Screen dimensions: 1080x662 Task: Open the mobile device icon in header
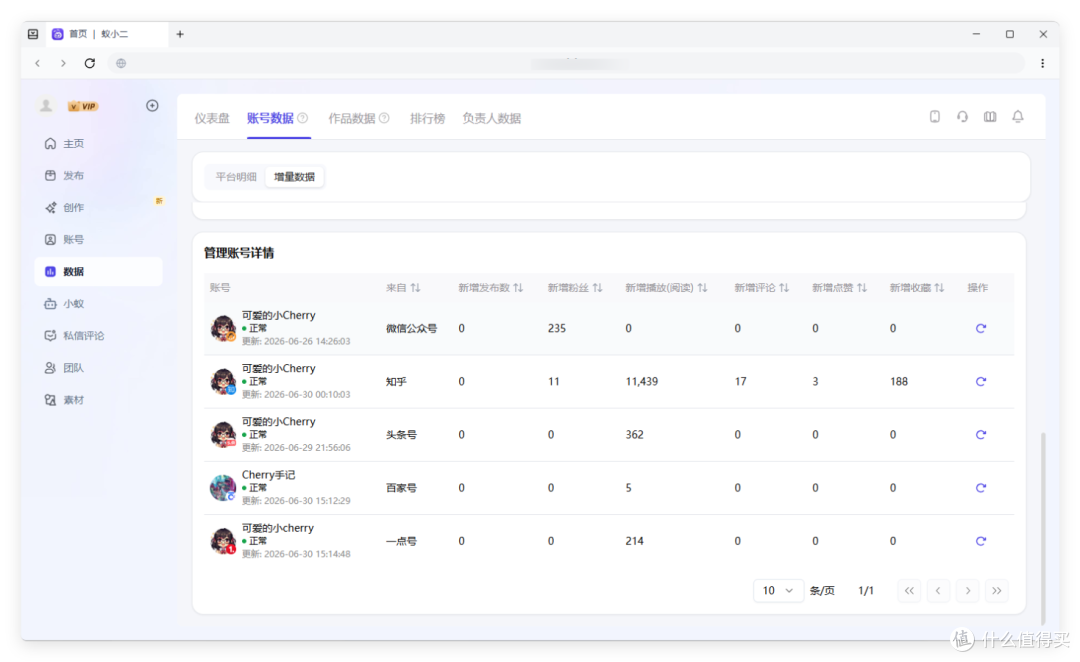[935, 116]
